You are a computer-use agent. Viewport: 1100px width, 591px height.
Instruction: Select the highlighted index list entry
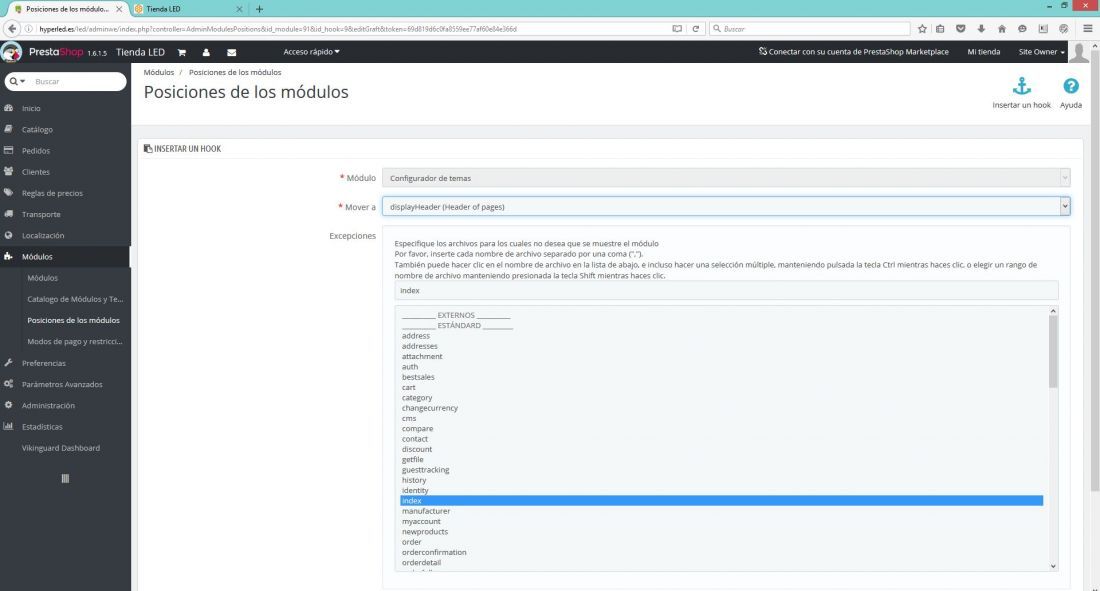[721, 501]
